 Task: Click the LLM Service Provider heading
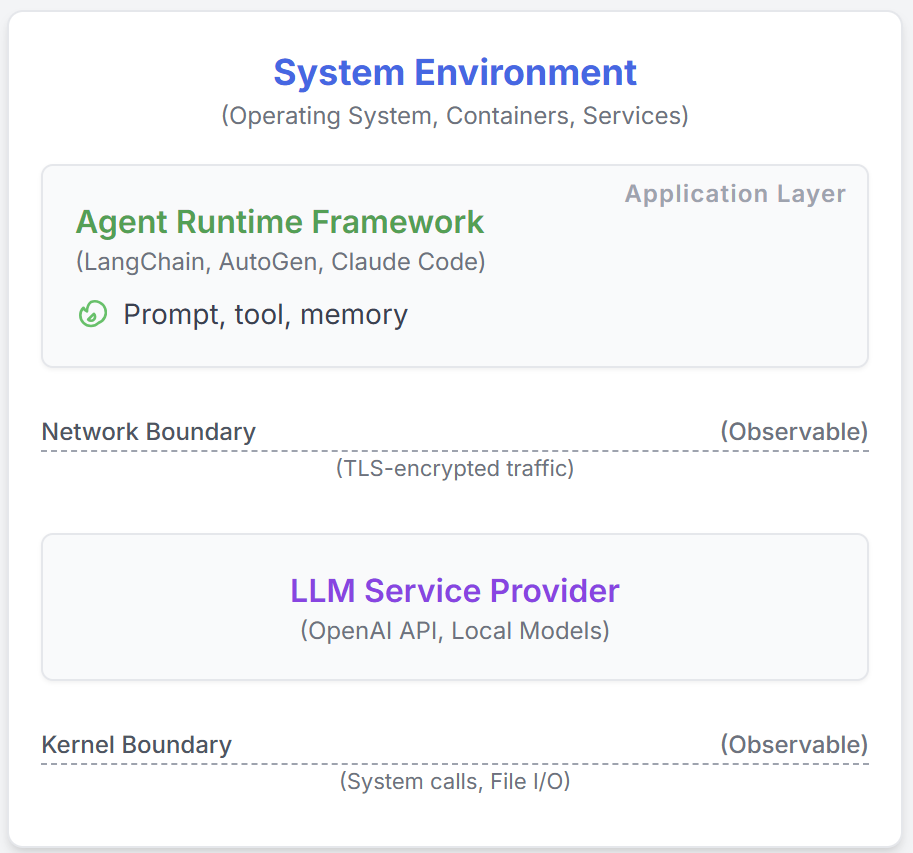pos(455,591)
